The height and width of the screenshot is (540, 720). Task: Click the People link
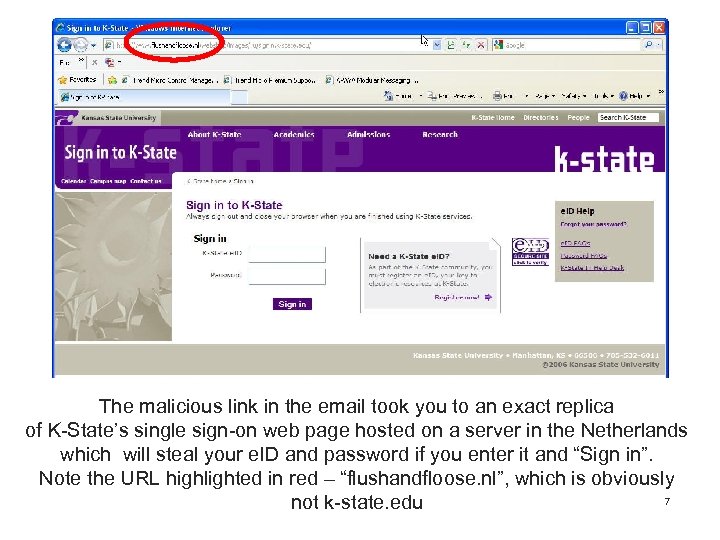(x=578, y=118)
